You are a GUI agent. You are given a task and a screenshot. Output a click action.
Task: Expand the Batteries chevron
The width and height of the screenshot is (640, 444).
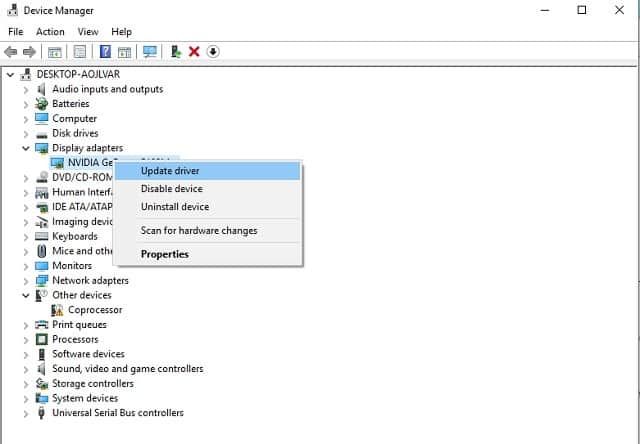pyautogui.click(x=26, y=104)
